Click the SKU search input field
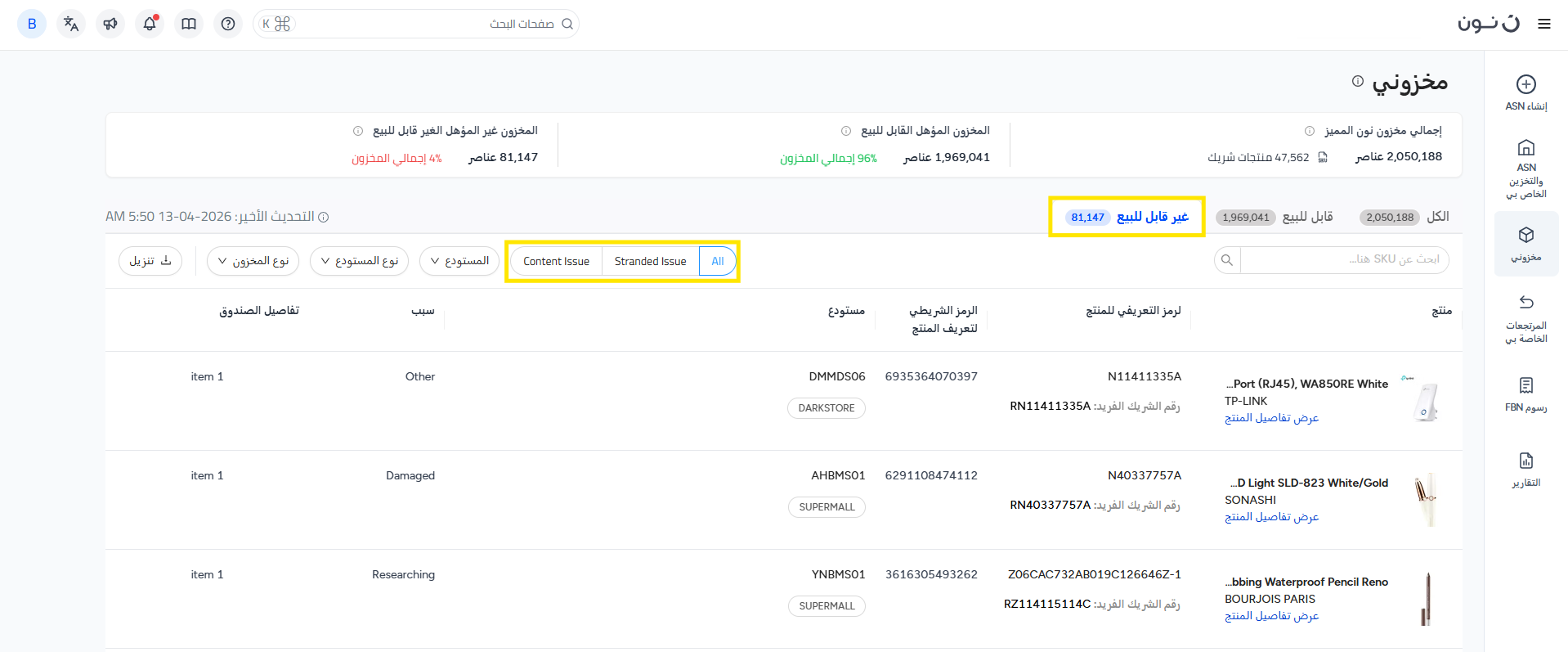 (x=1345, y=260)
